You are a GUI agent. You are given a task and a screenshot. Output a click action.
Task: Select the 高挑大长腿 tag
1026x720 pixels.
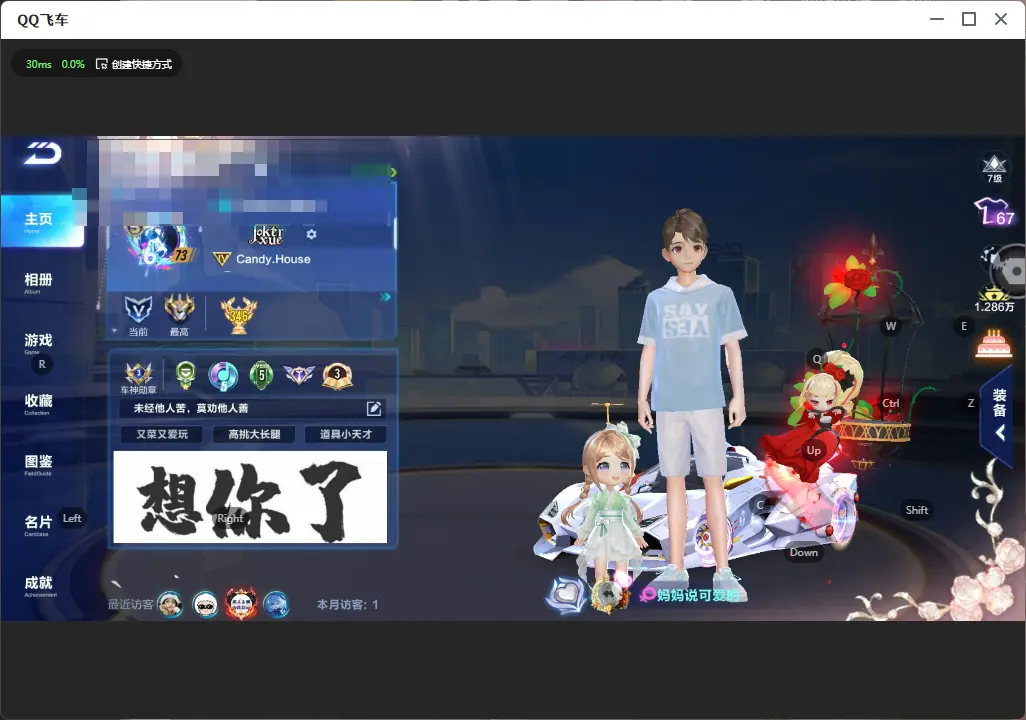pos(254,435)
